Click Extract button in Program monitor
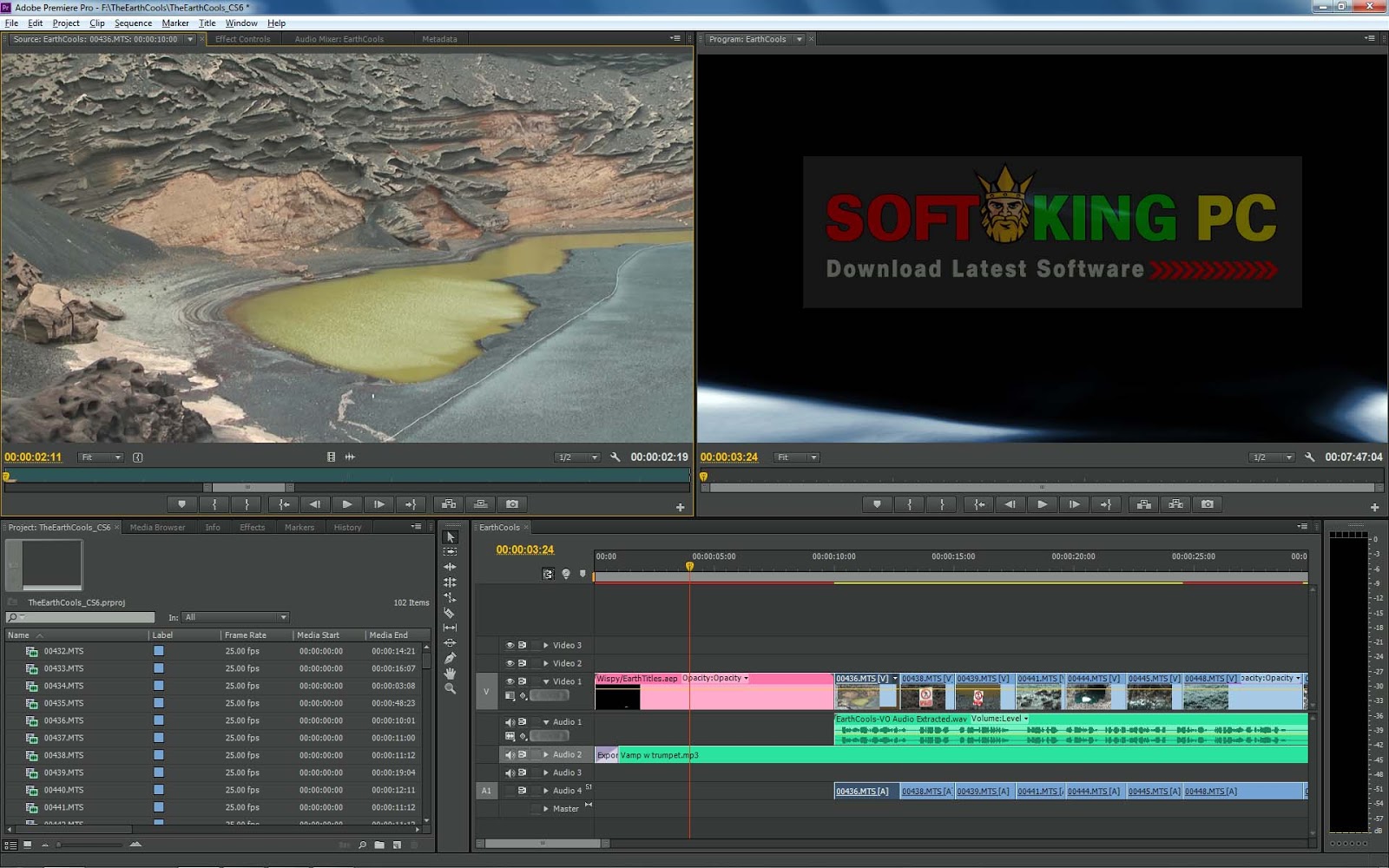Viewport: 1389px width, 868px height. (1175, 504)
